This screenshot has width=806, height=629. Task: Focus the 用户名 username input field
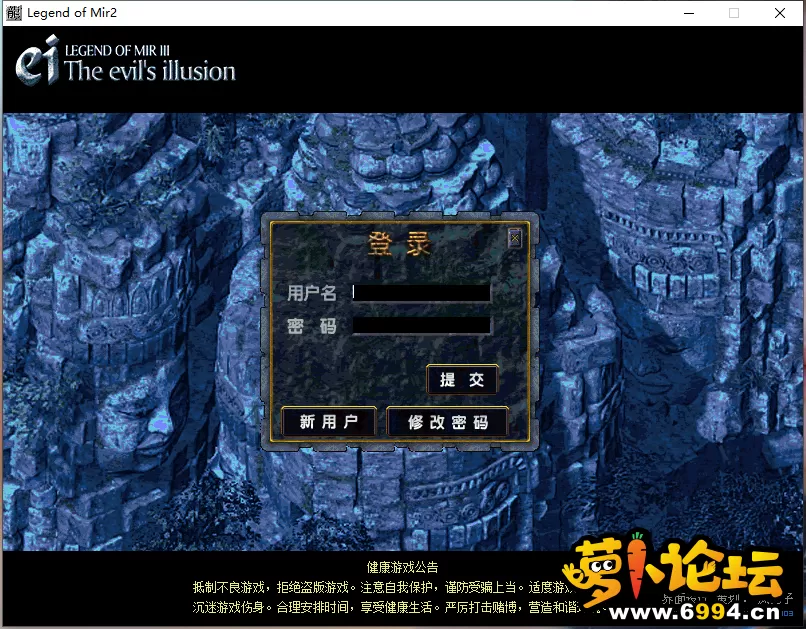(421, 293)
